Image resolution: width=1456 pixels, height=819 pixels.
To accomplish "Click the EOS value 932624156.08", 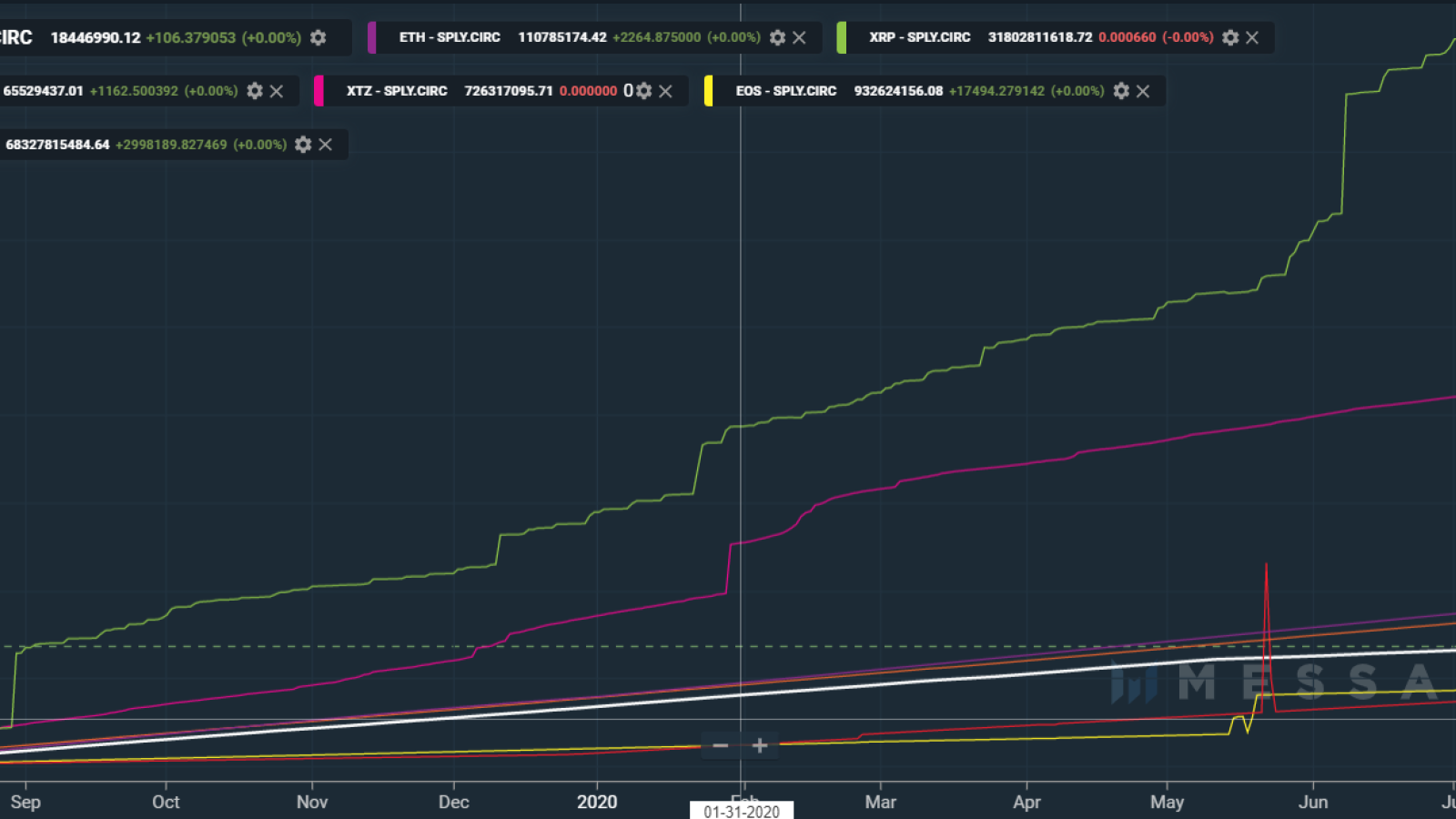I will tap(898, 91).
